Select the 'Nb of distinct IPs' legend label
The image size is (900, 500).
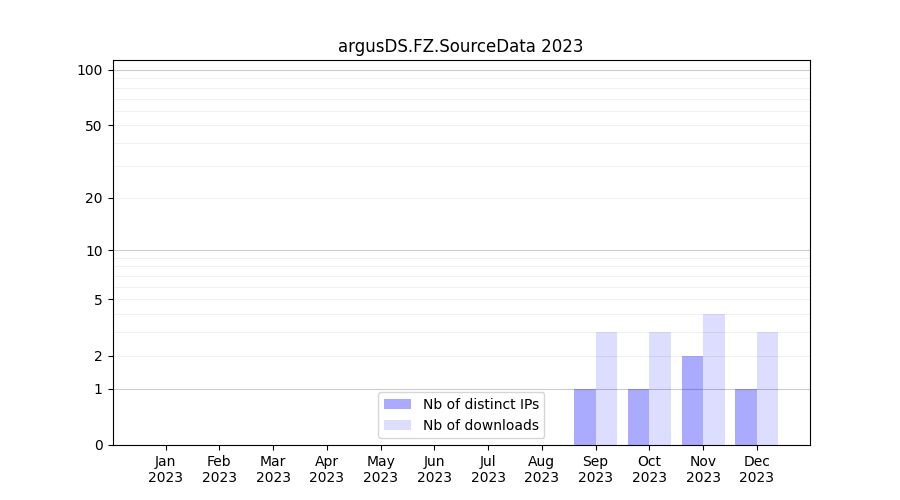(480, 404)
